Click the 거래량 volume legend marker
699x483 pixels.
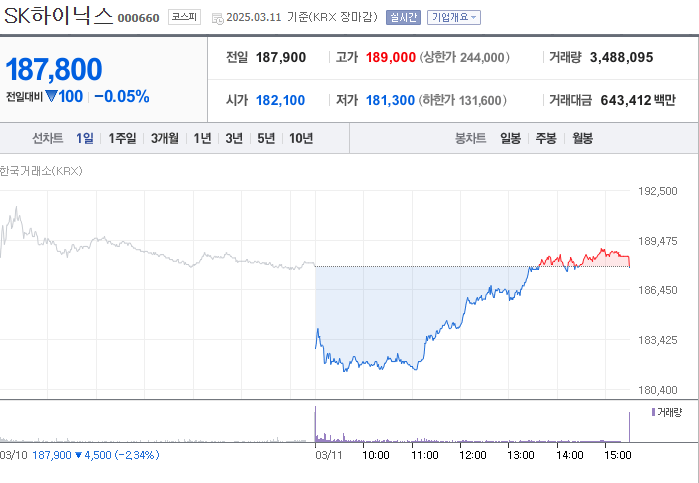click(667, 412)
